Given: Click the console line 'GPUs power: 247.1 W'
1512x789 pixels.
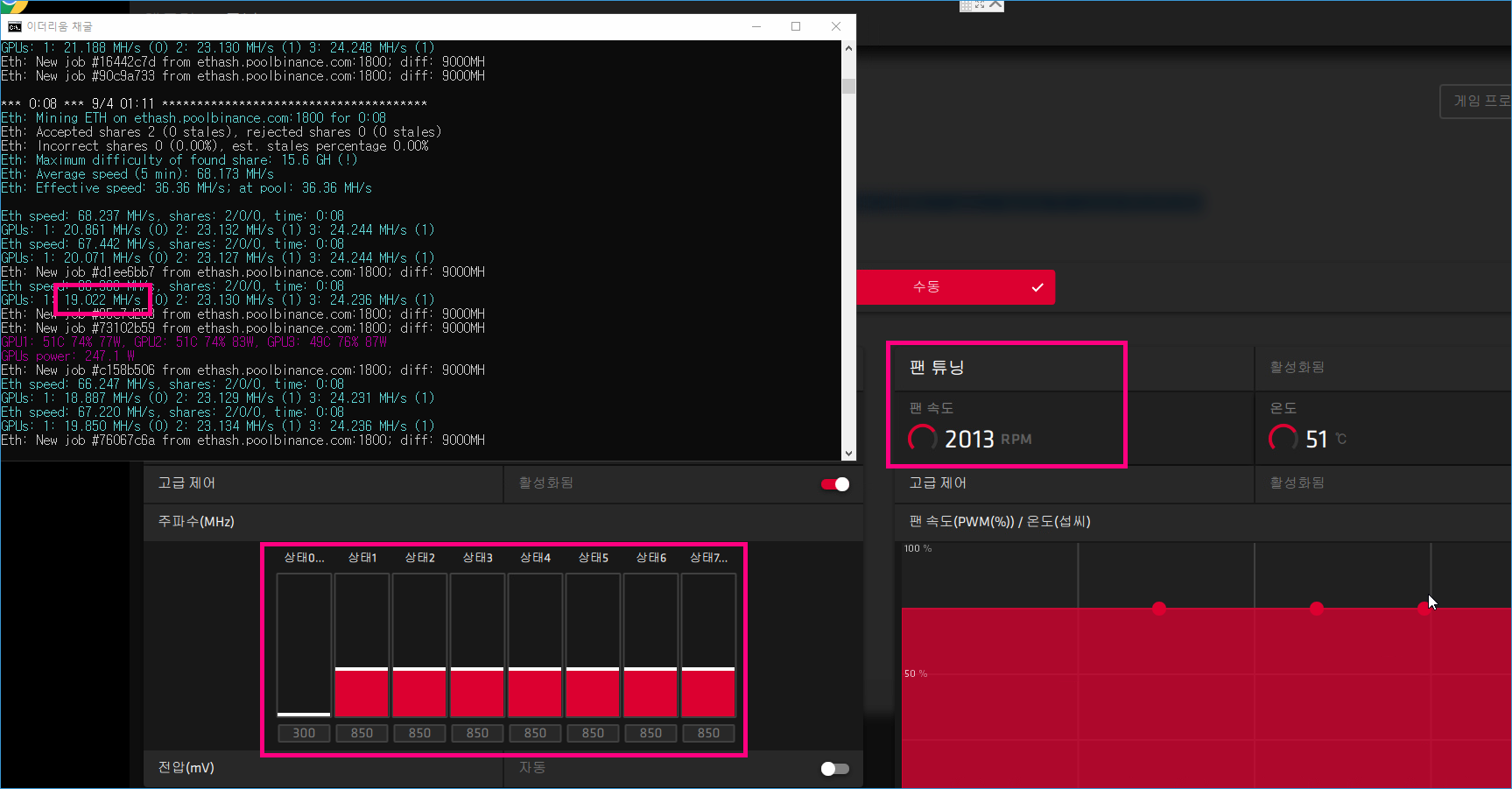Looking at the screenshot, I should (x=68, y=356).
